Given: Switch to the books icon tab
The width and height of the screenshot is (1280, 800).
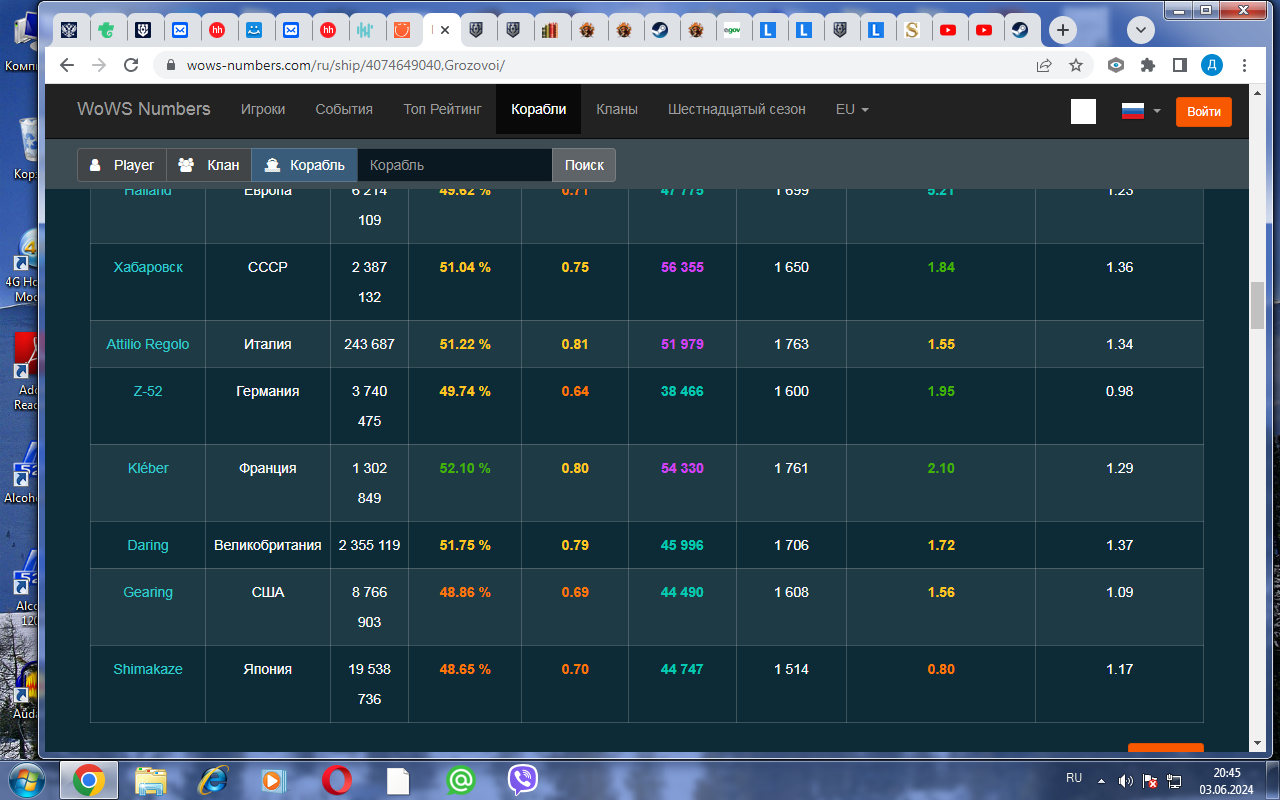Looking at the screenshot, I should (550, 30).
